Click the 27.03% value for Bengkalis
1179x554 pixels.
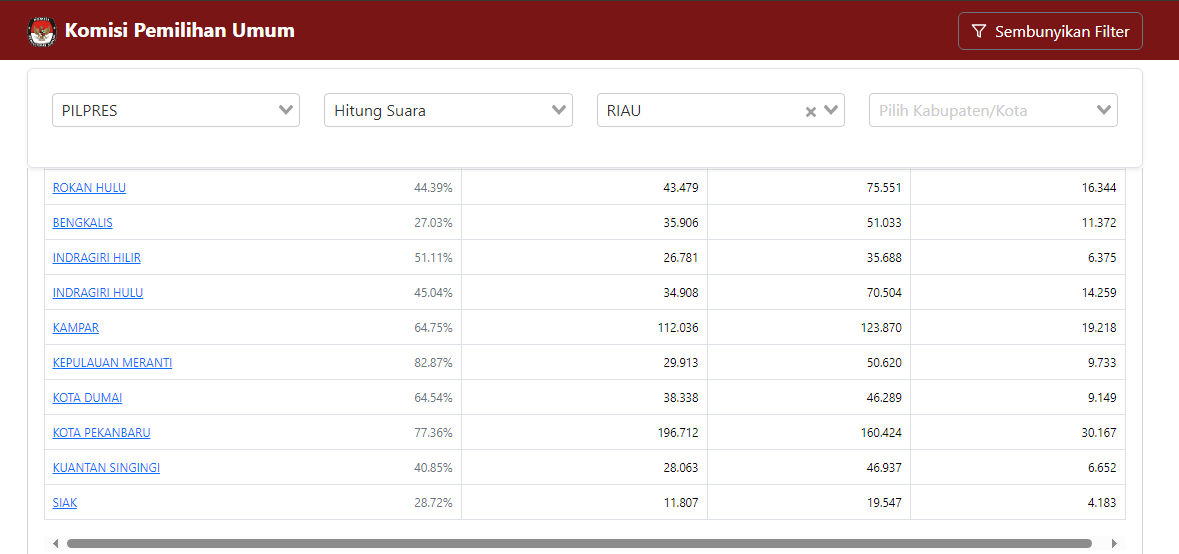(x=433, y=223)
